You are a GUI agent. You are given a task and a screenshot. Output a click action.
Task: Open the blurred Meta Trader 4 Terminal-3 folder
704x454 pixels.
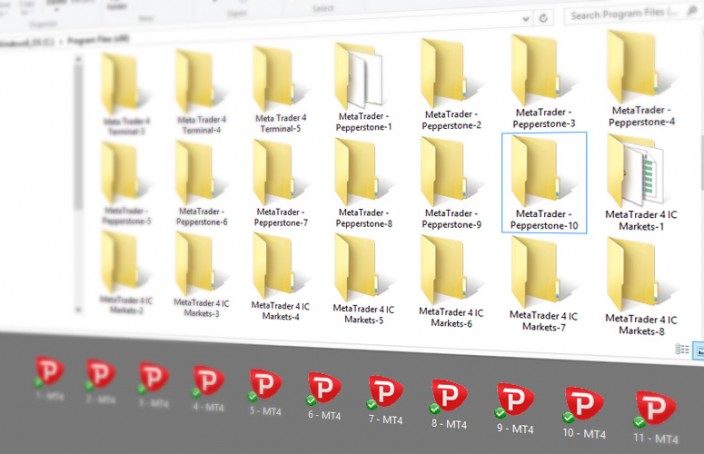coord(125,94)
